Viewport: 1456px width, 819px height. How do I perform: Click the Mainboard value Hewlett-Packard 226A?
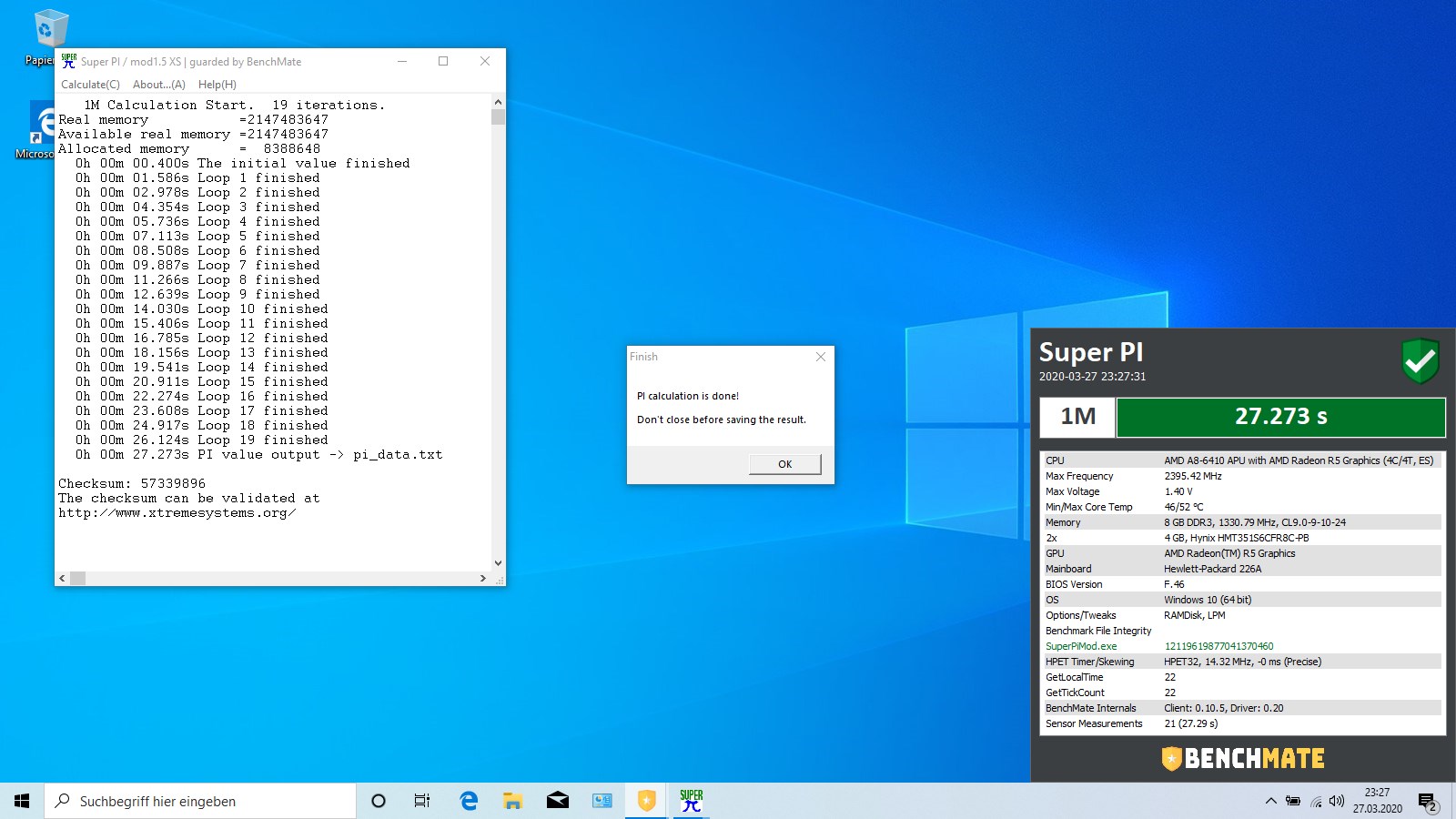tap(1213, 569)
